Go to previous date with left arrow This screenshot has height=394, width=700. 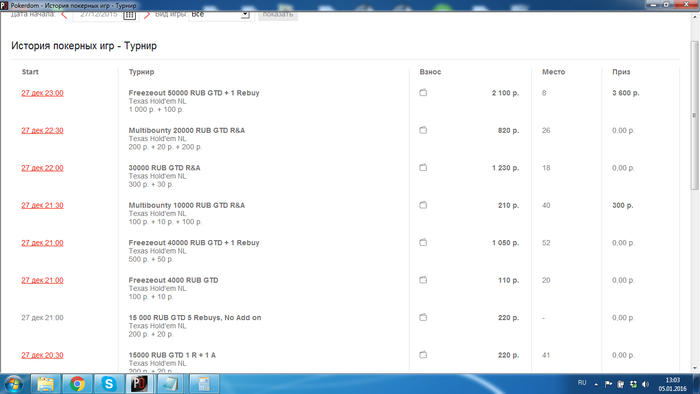click(x=64, y=15)
